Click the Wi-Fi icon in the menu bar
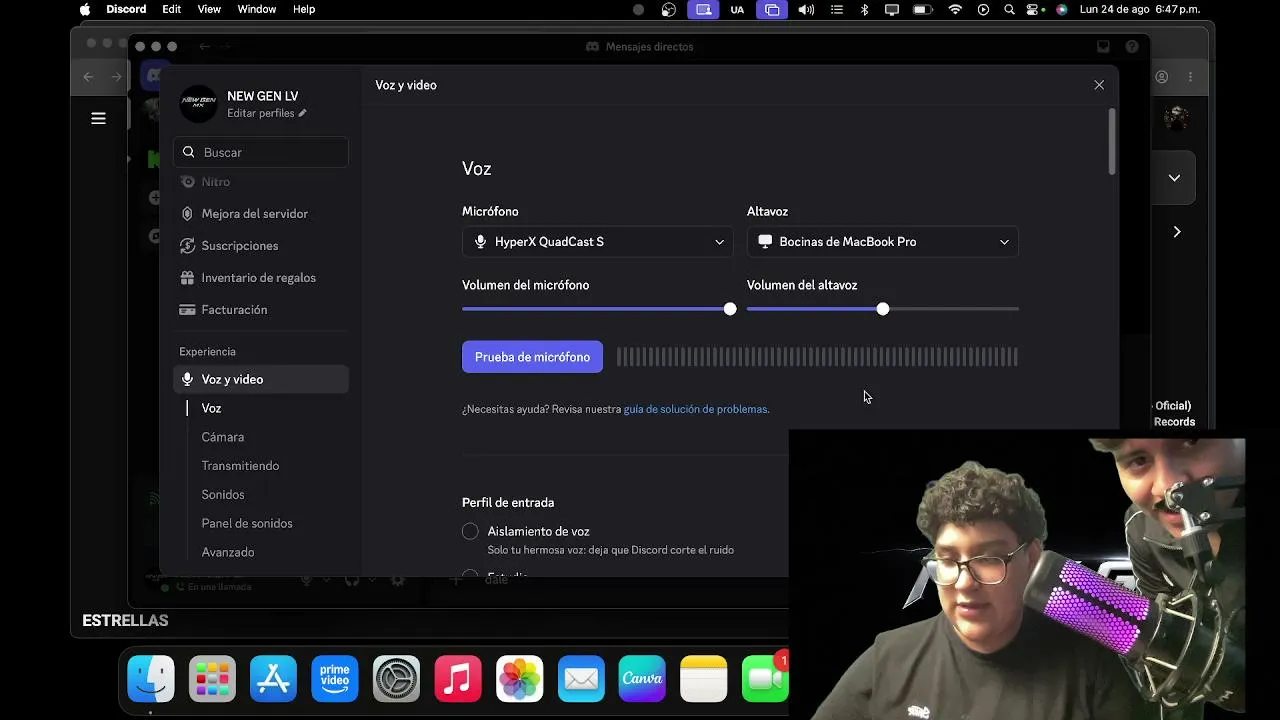The height and width of the screenshot is (720, 1280). click(955, 10)
